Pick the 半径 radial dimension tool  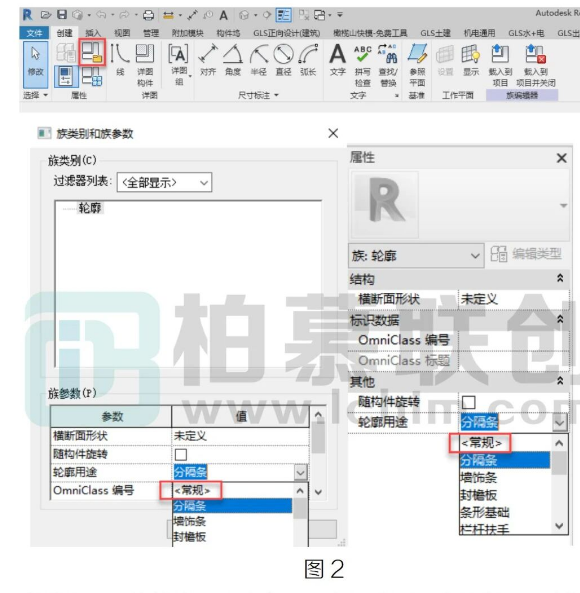pos(259,60)
